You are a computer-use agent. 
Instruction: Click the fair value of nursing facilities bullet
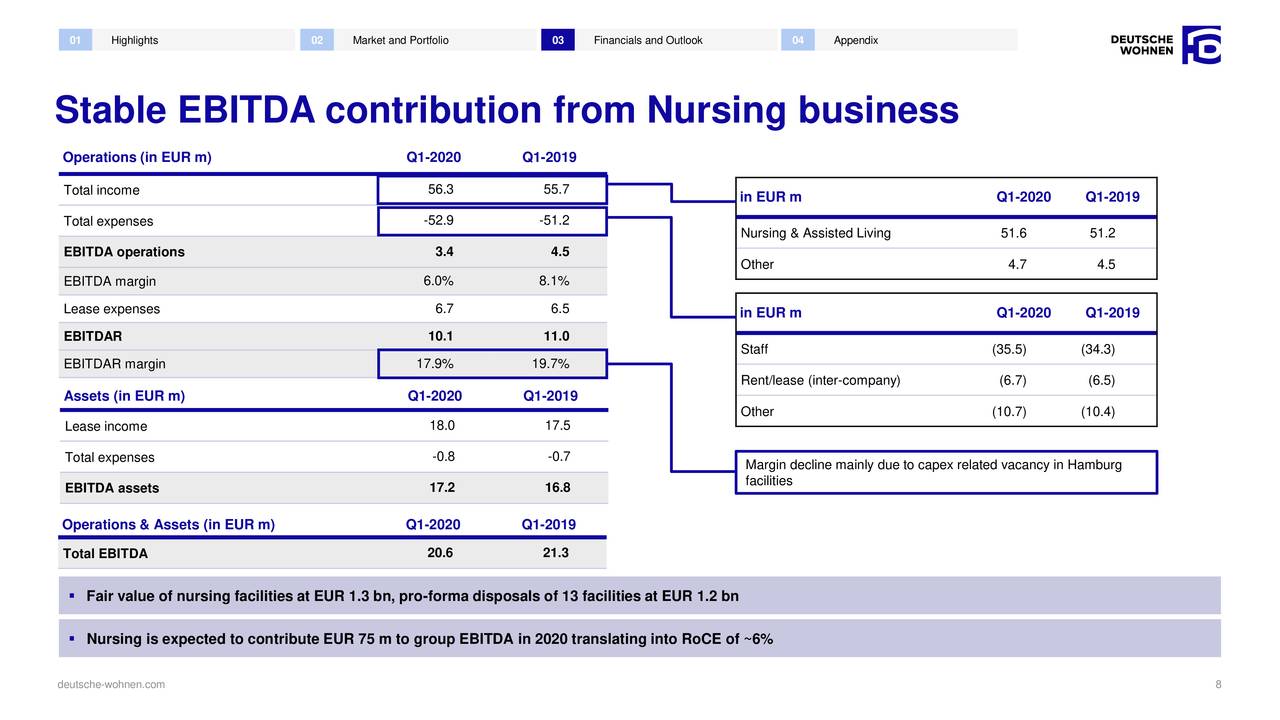640,597
